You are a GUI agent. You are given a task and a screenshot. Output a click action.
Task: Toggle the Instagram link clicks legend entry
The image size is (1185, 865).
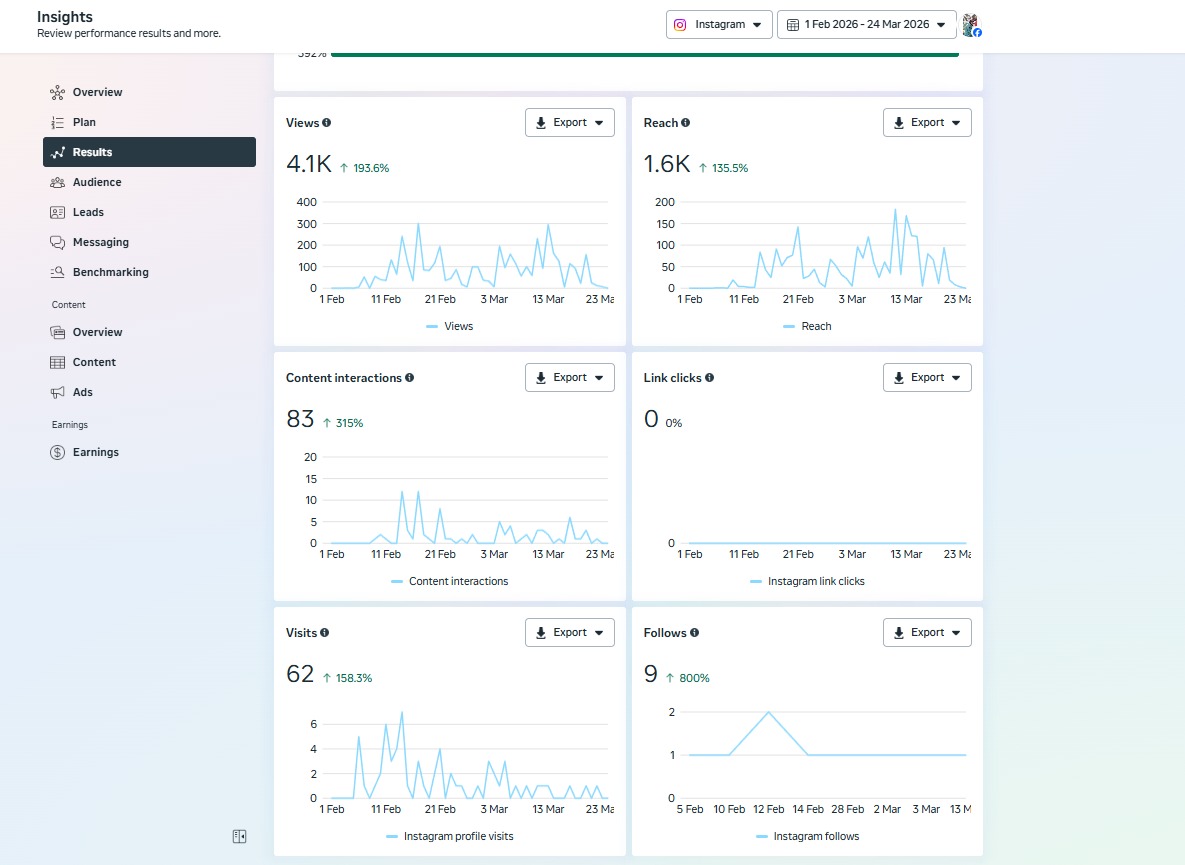pos(807,582)
